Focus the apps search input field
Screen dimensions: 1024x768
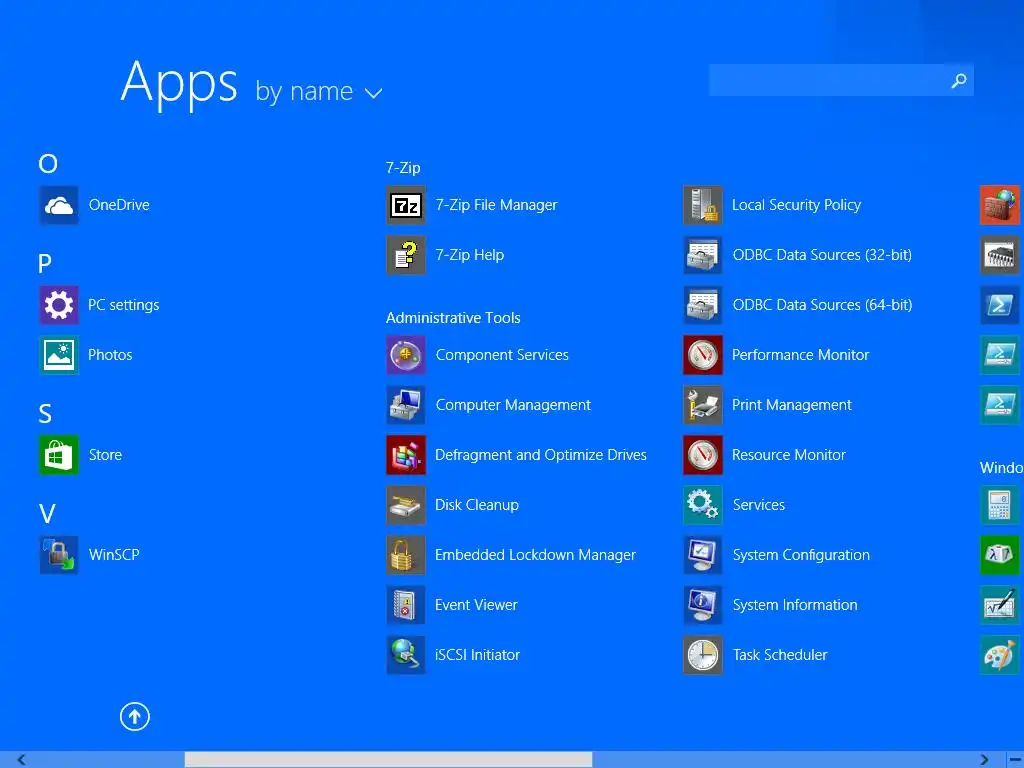click(841, 80)
